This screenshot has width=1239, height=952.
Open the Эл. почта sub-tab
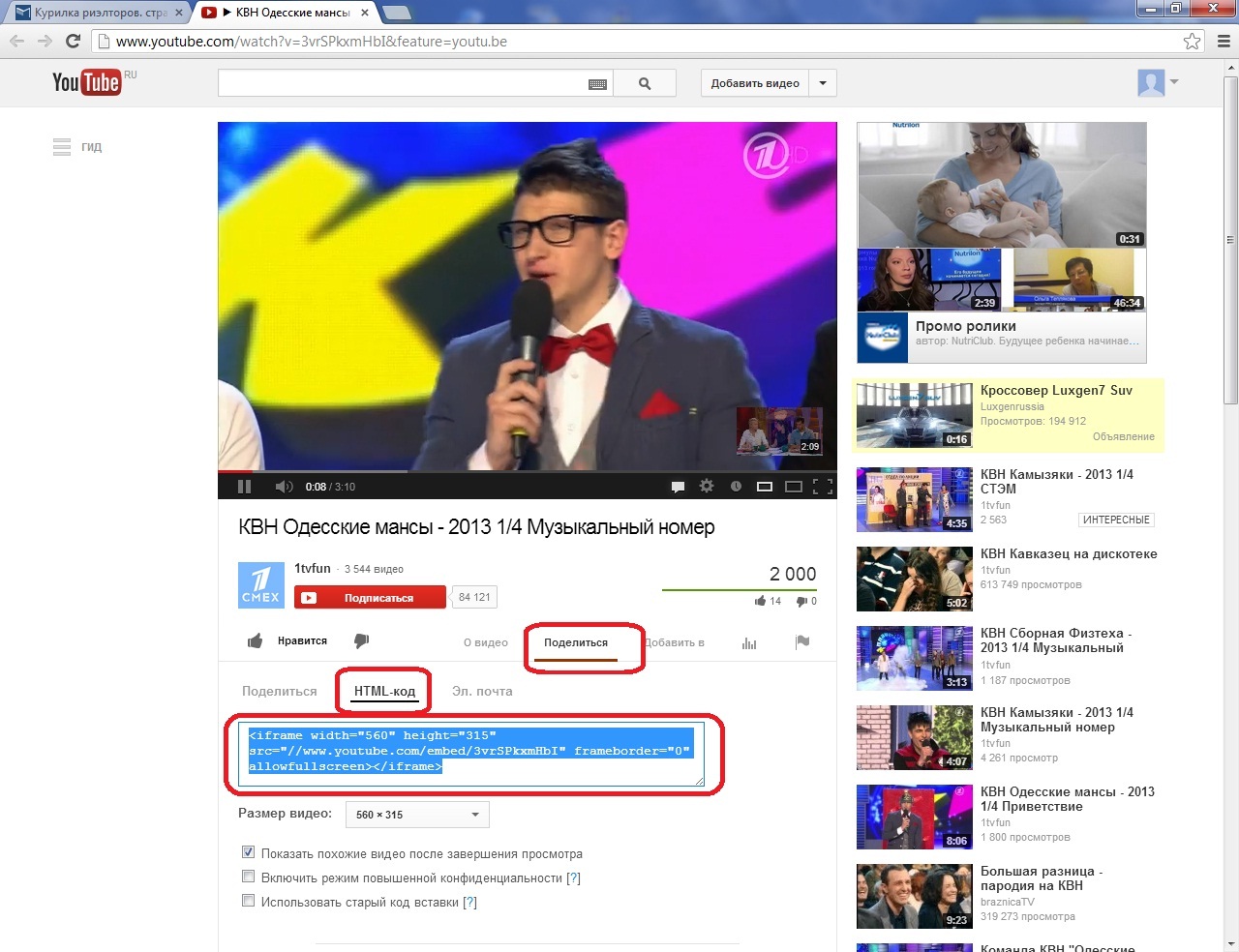pyautogui.click(x=482, y=691)
